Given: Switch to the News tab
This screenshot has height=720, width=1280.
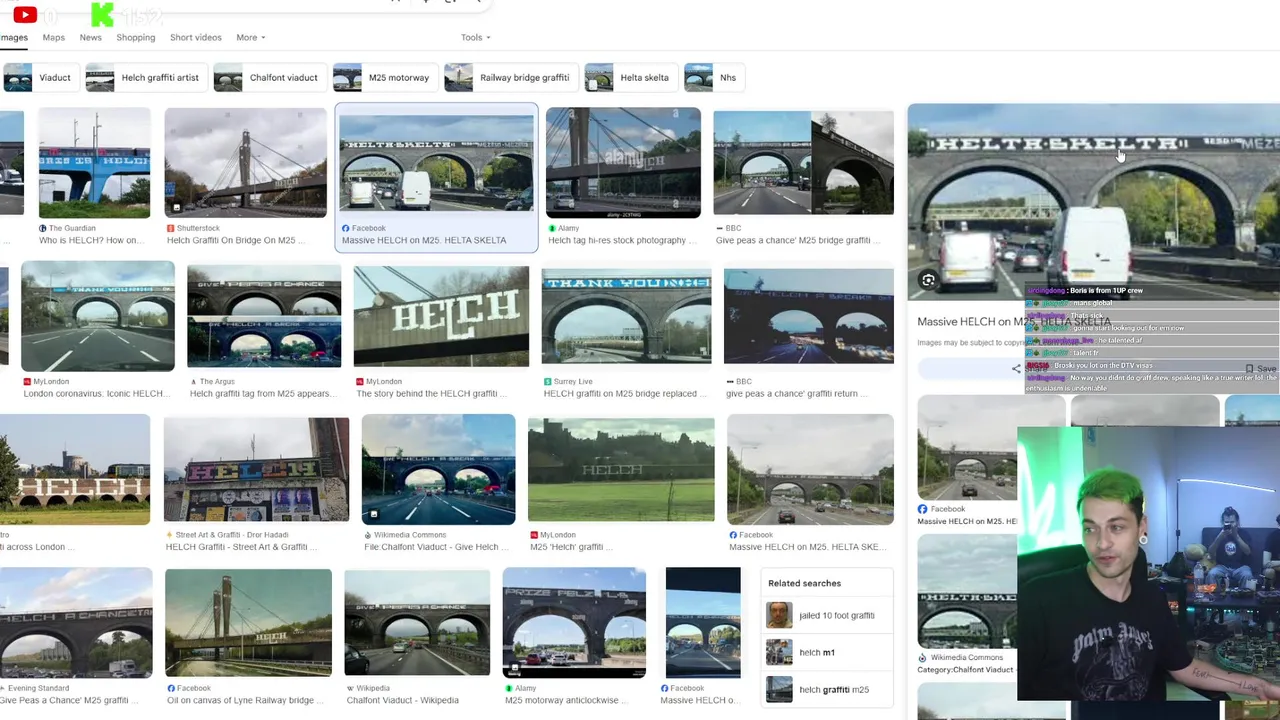Looking at the screenshot, I should click(x=90, y=37).
